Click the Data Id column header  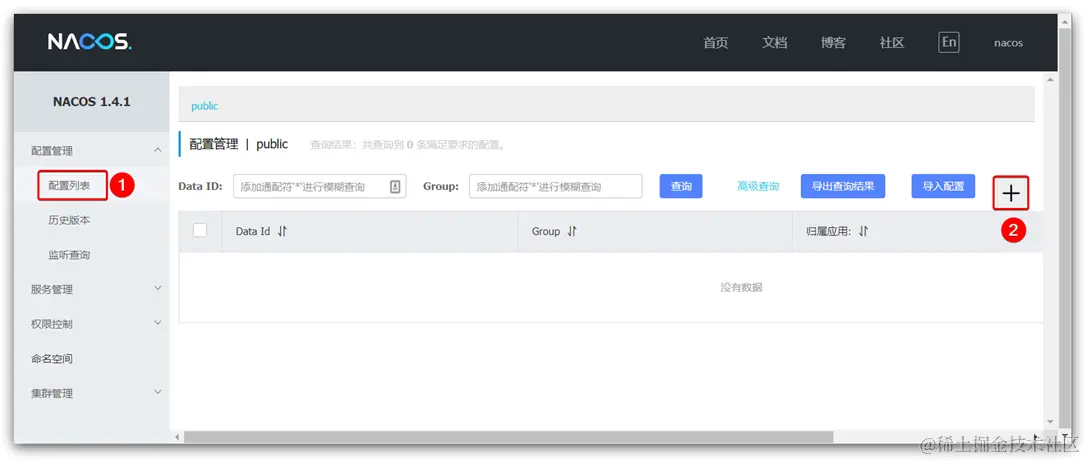[253, 232]
